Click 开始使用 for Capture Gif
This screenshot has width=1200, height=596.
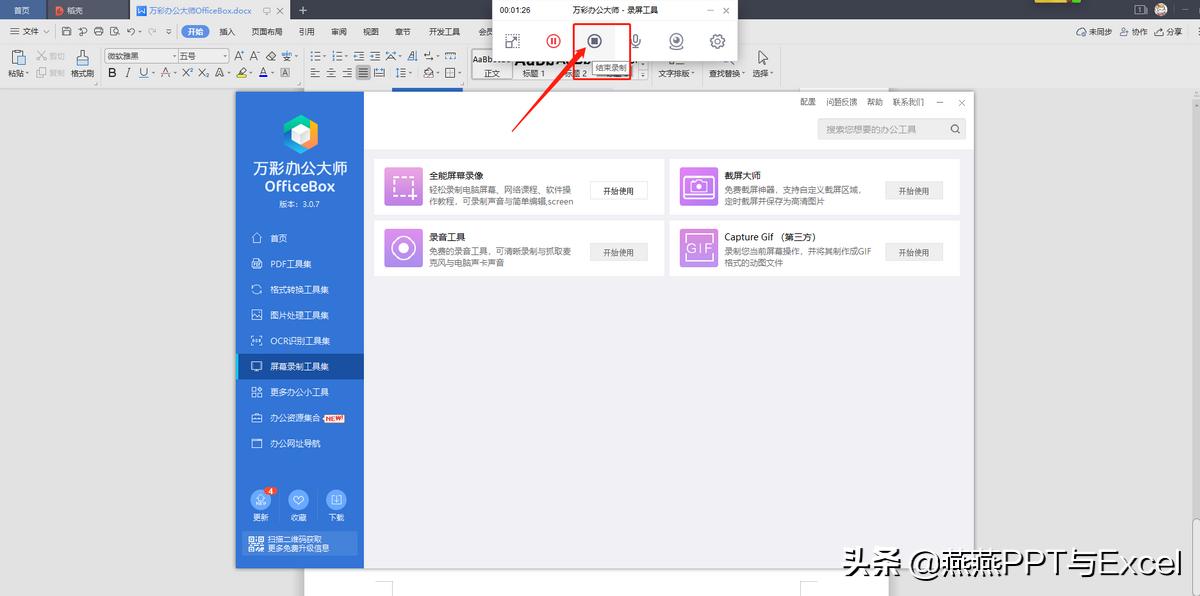pos(913,251)
